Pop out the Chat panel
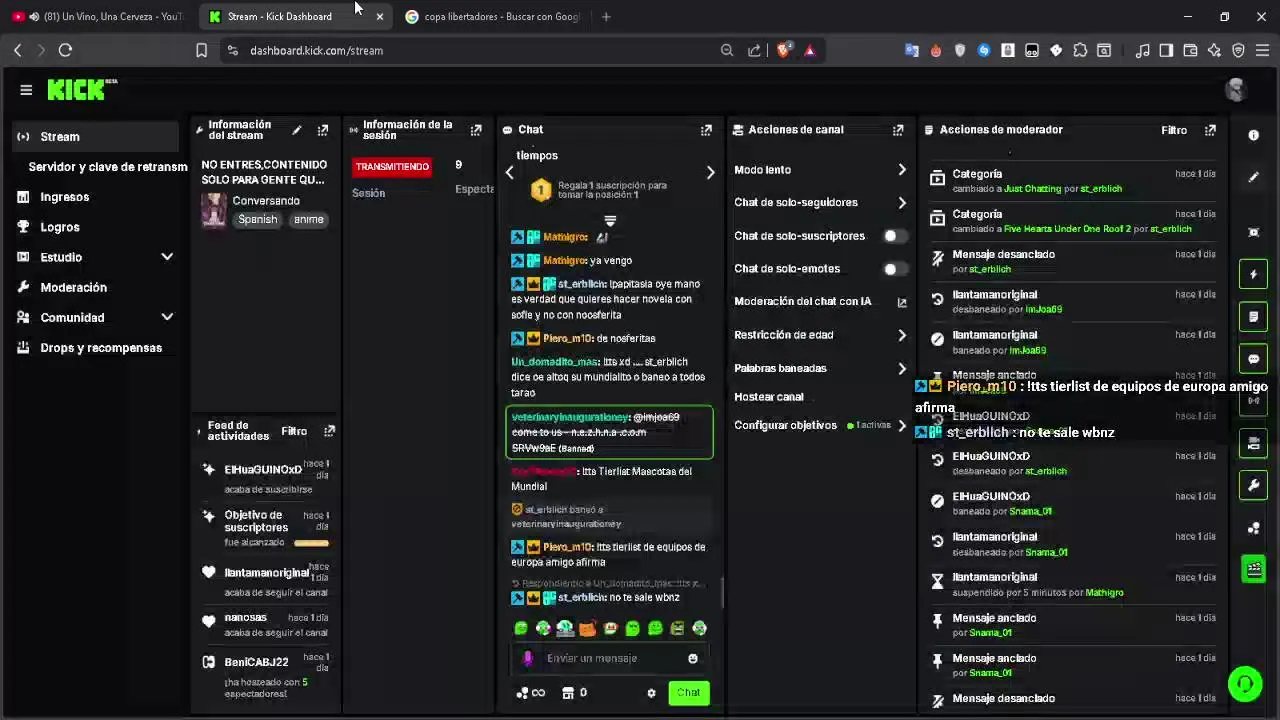Image resolution: width=1280 pixels, height=720 pixels. tap(706, 130)
